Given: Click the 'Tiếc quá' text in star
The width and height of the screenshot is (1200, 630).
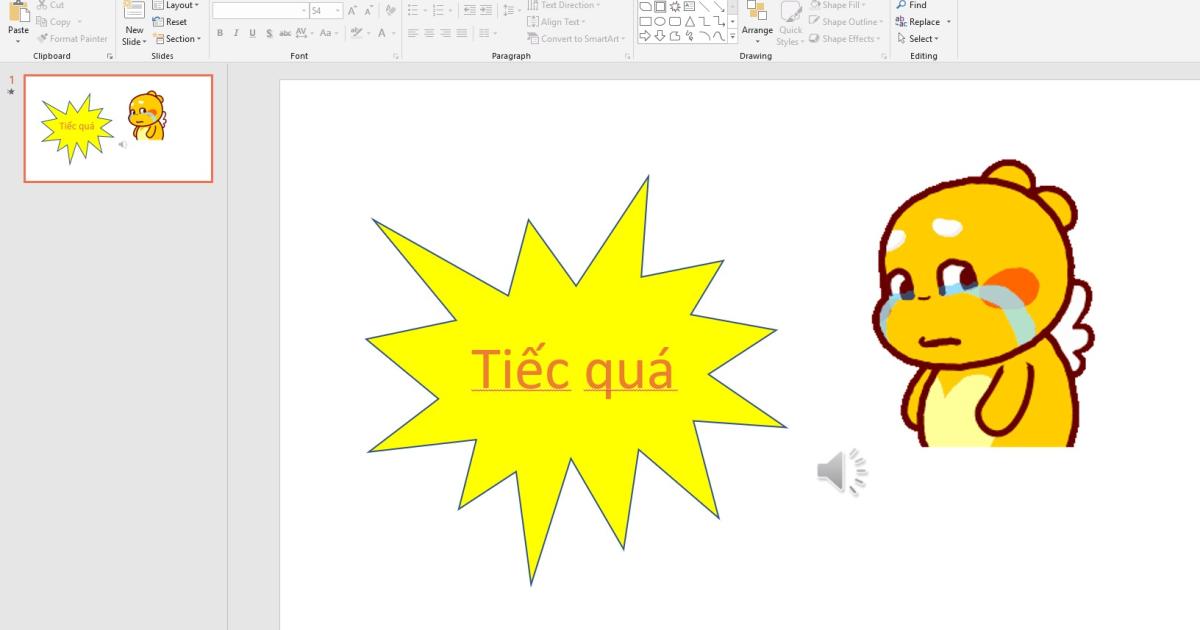Looking at the screenshot, I should point(573,370).
